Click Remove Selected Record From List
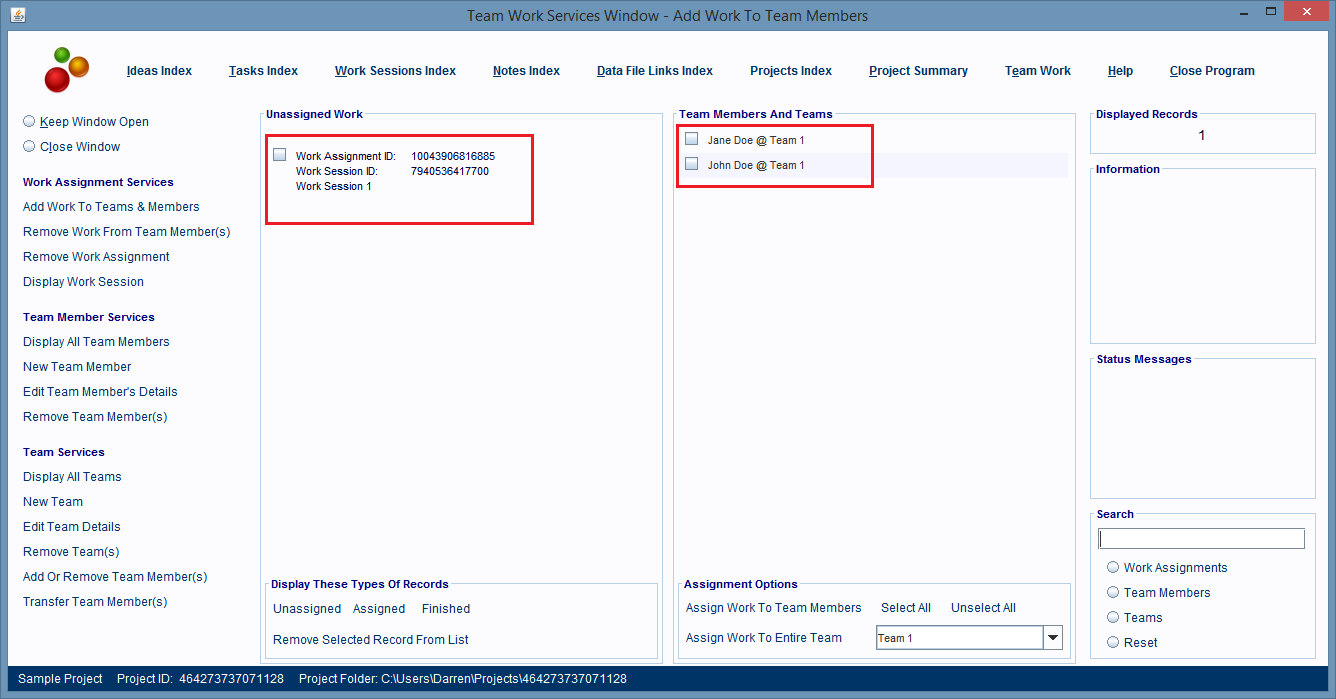Screen dimensions: 1336x699 (371, 640)
